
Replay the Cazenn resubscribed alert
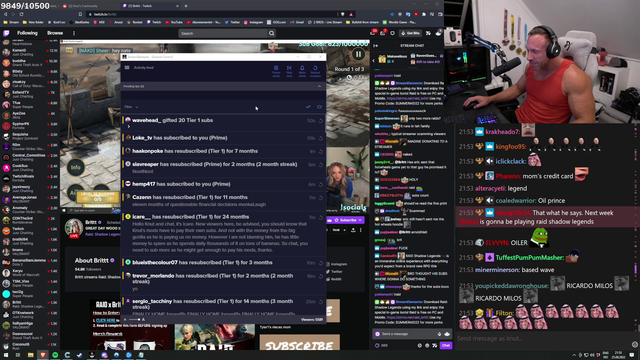click(321, 198)
